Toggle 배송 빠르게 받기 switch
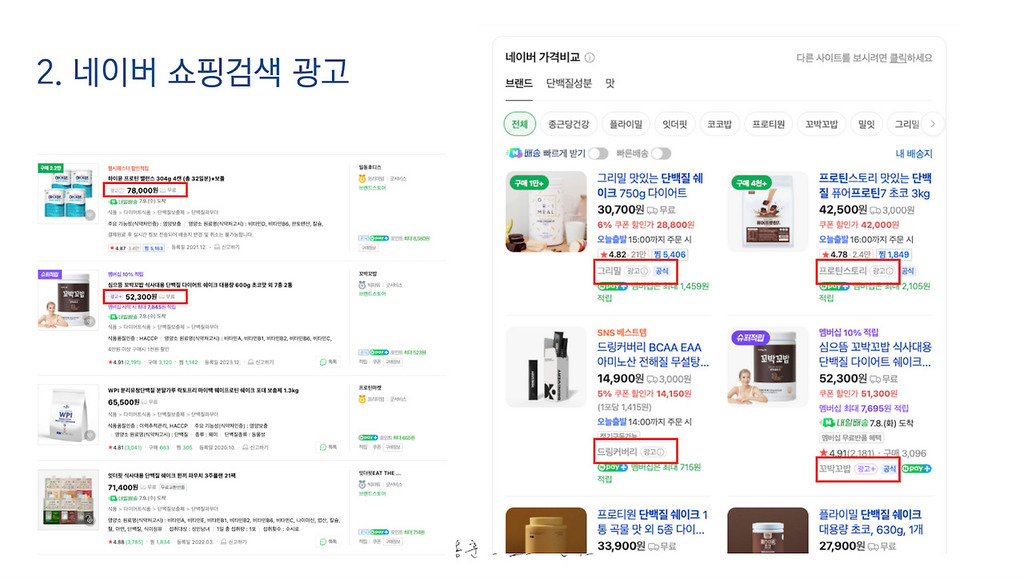This screenshot has width=1024, height=579. (x=598, y=153)
